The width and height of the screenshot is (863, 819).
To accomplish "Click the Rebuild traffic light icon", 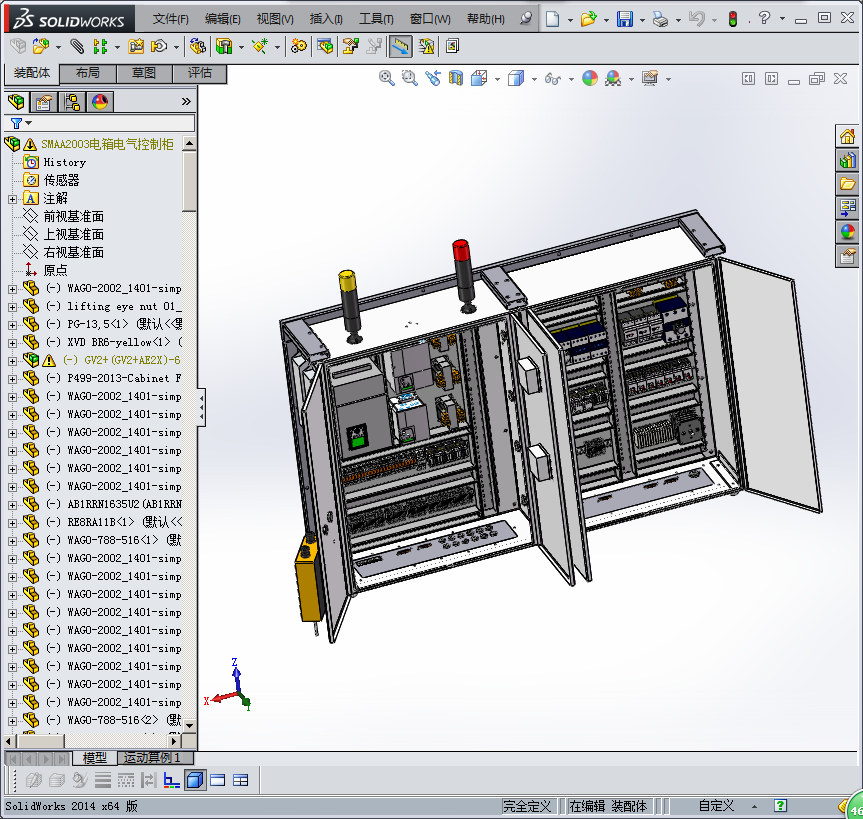I will [x=733, y=19].
